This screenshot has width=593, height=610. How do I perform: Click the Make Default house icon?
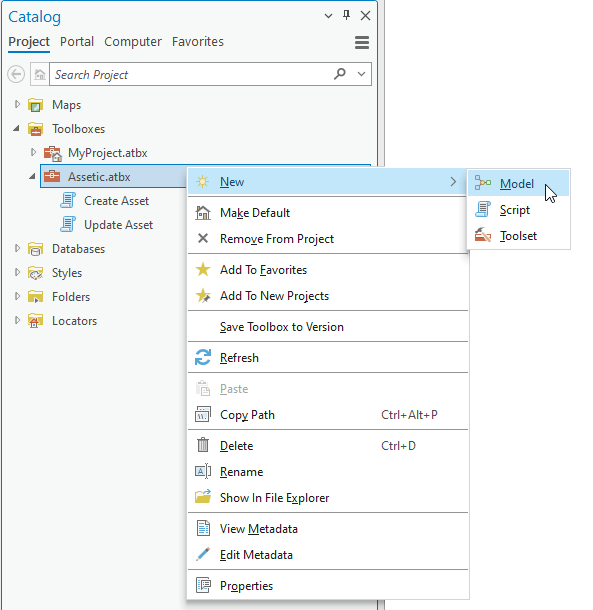point(203,213)
